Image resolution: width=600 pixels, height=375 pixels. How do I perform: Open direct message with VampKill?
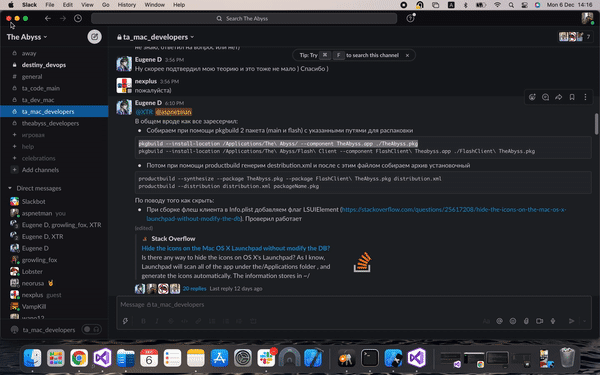(x=34, y=307)
